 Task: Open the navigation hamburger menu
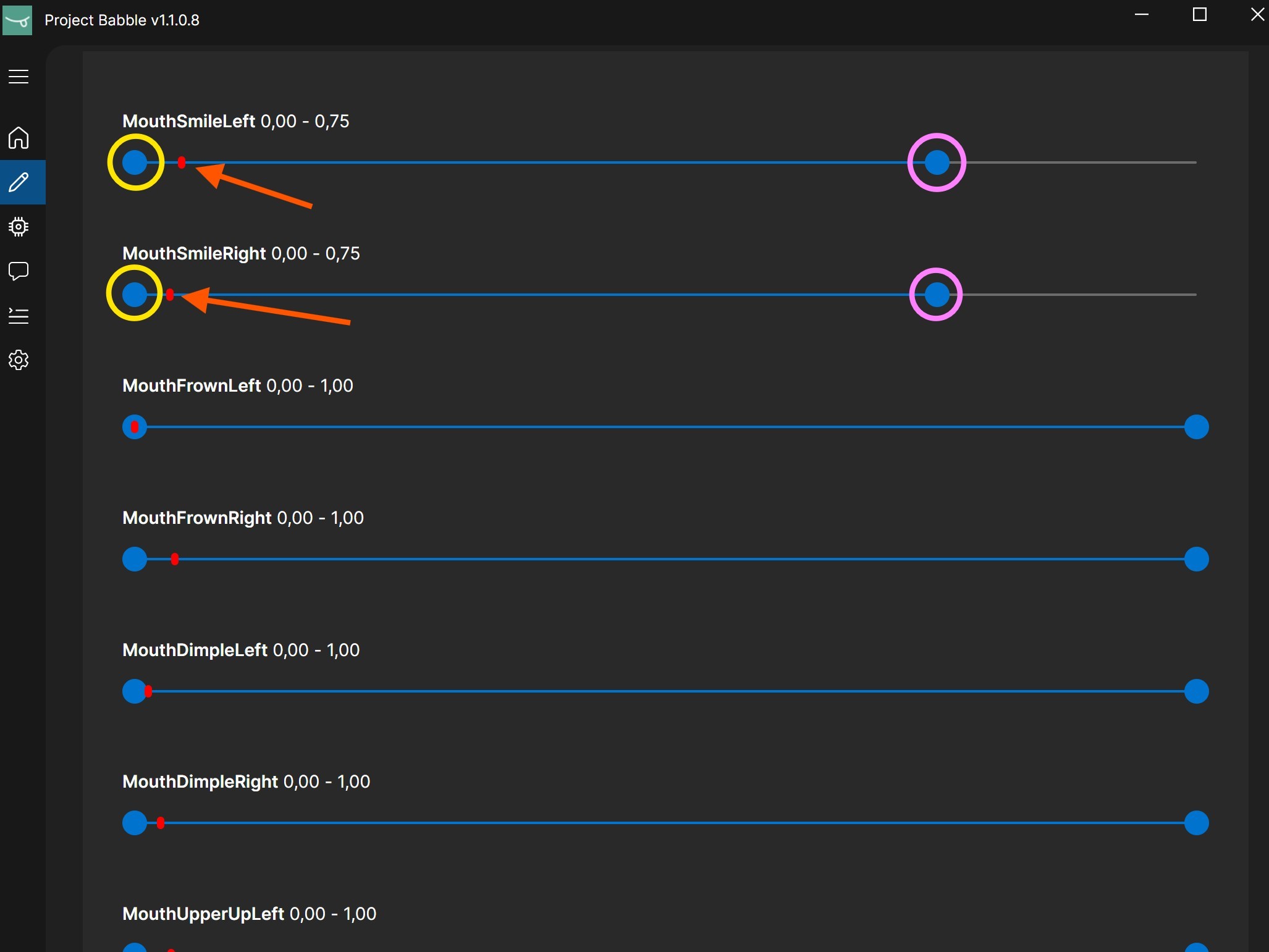pos(19,76)
